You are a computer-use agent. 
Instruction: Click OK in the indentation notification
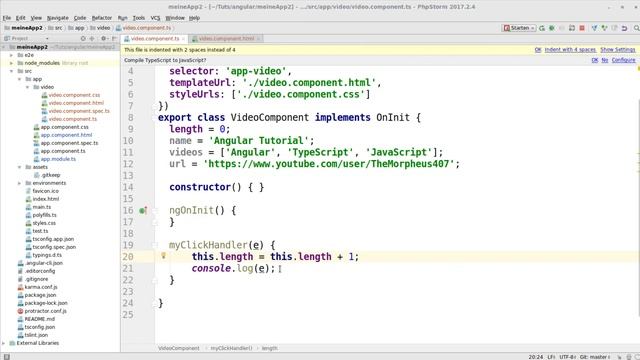(x=538, y=50)
